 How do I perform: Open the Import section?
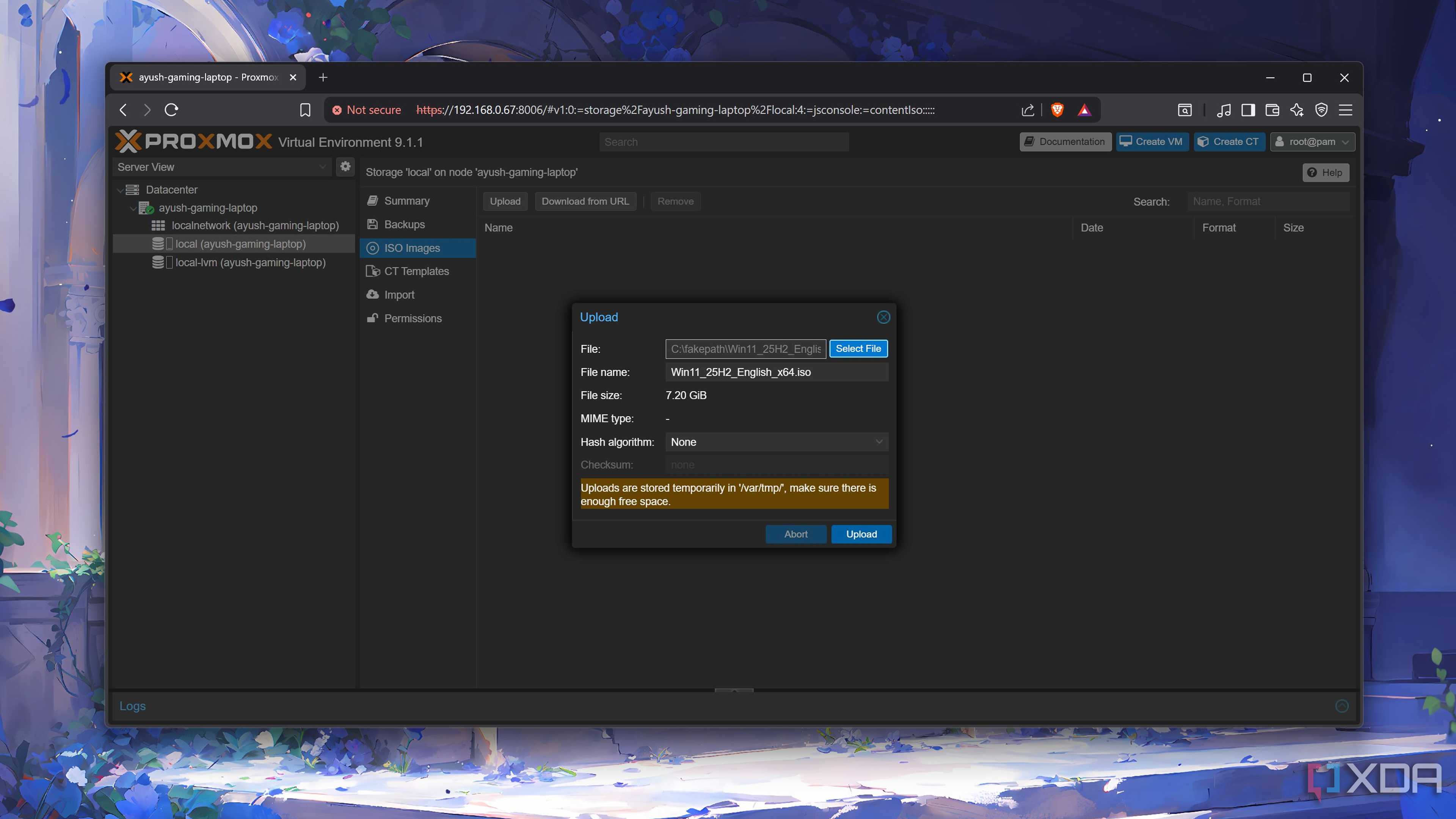418,295
